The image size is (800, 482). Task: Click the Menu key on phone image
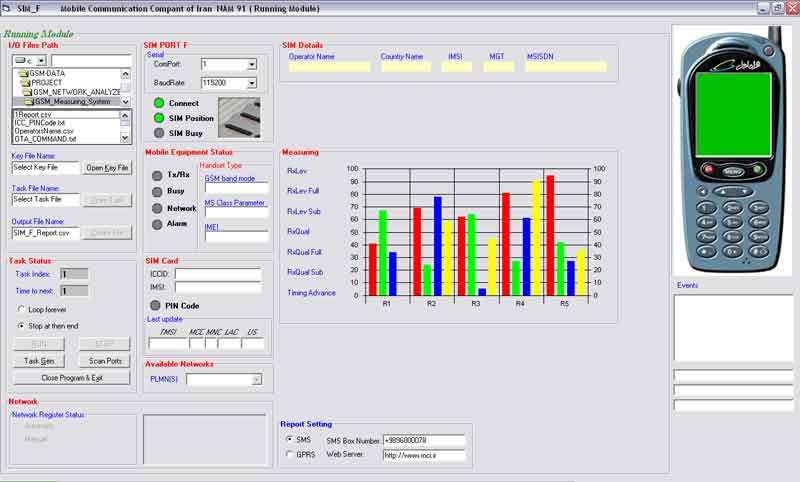(x=733, y=172)
